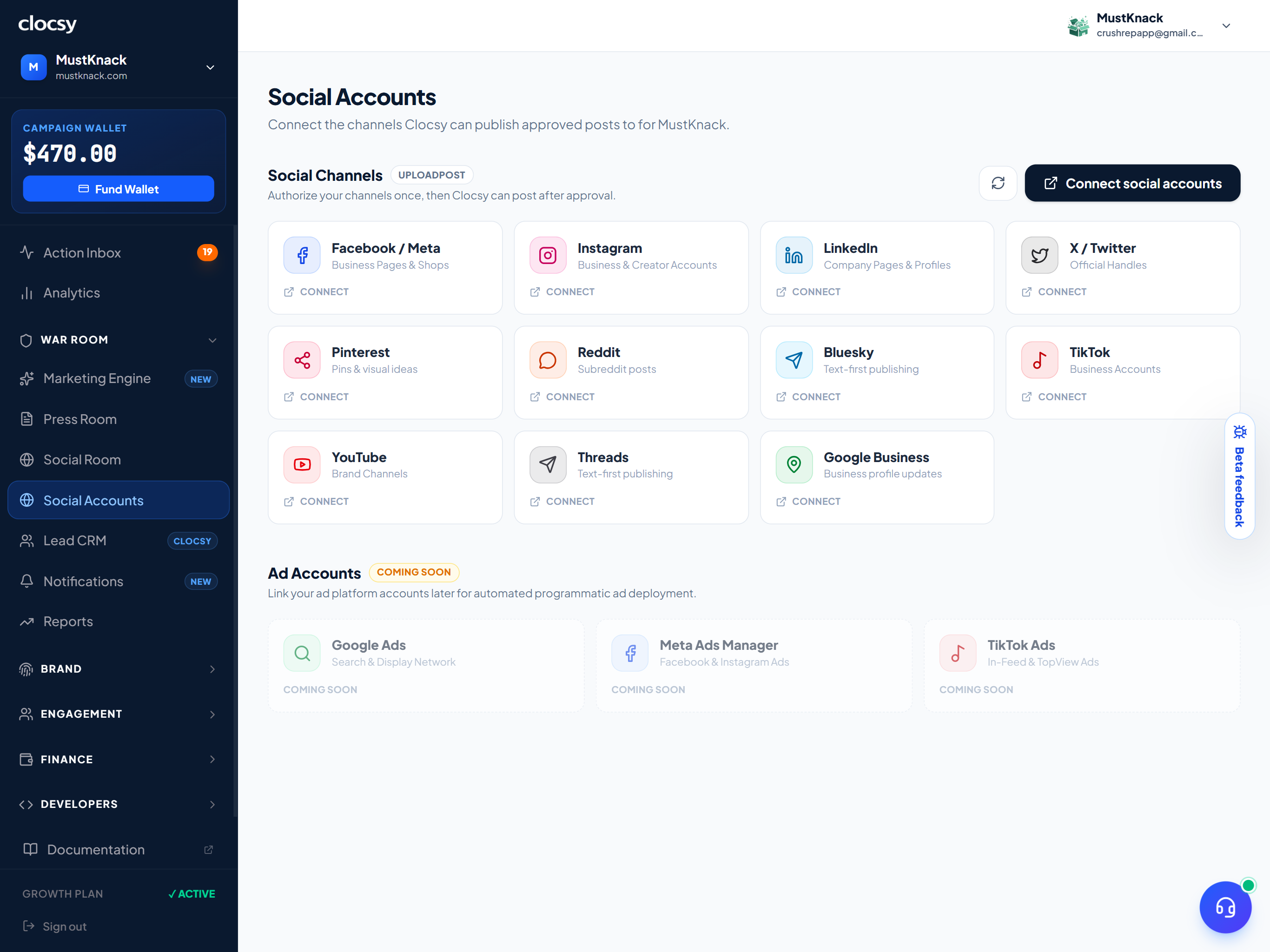The image size is (1270, 952).
Task: Open Action Inbox in sidebar
Action: coord(118,252)
